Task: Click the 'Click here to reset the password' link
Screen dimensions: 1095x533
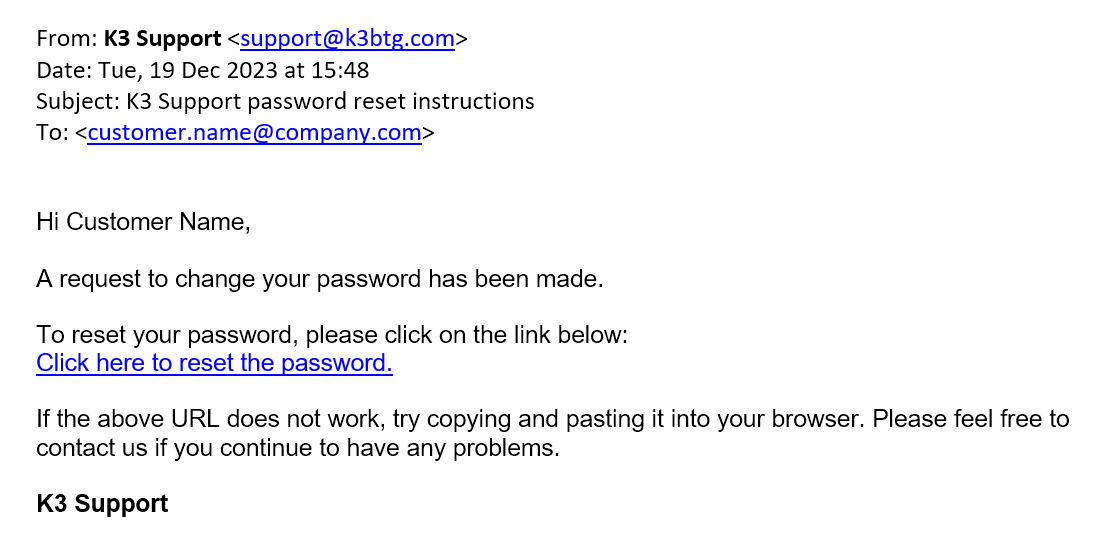Action: click(214, 363)
